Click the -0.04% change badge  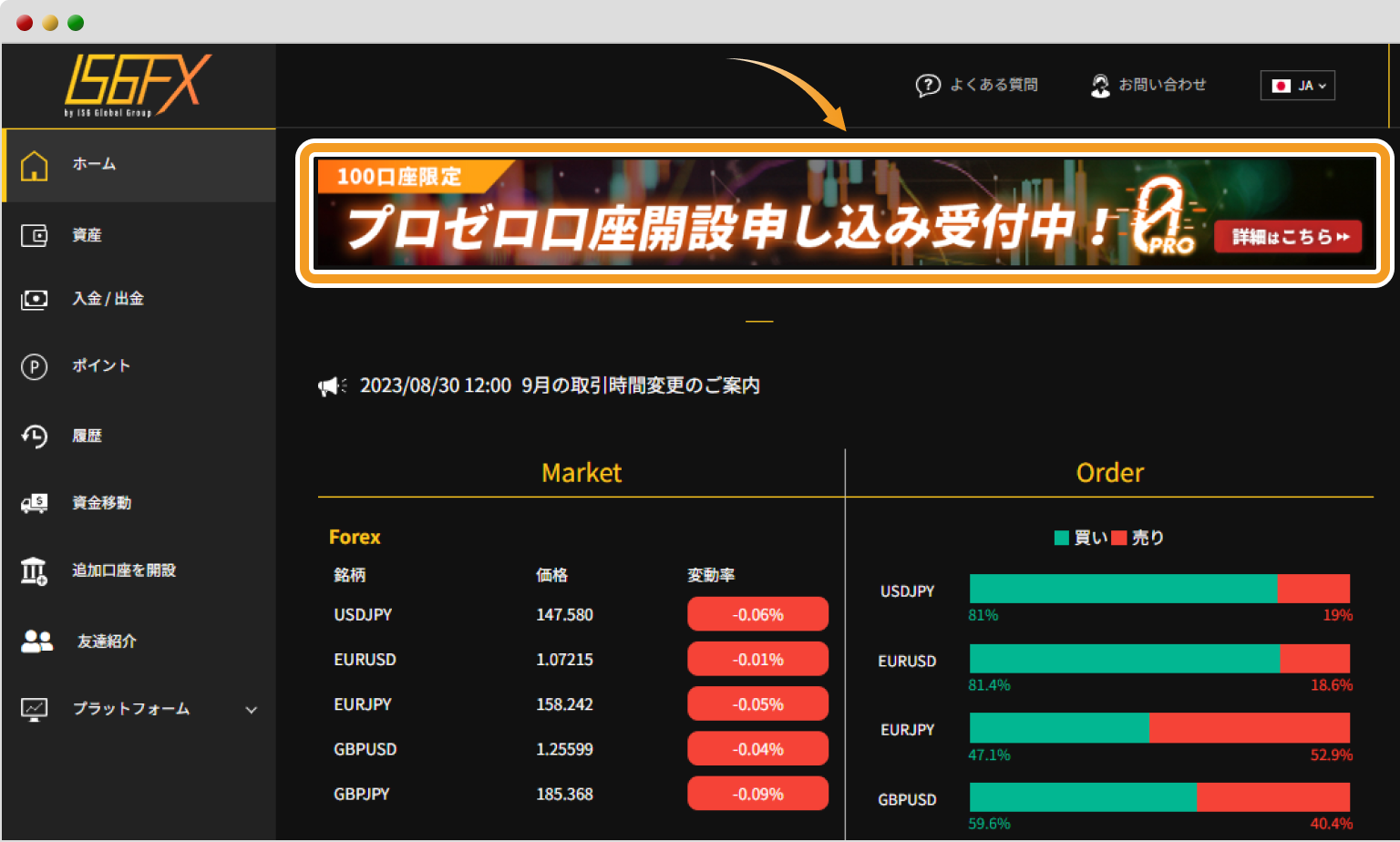pyautogui.click(x=757, y=749)
